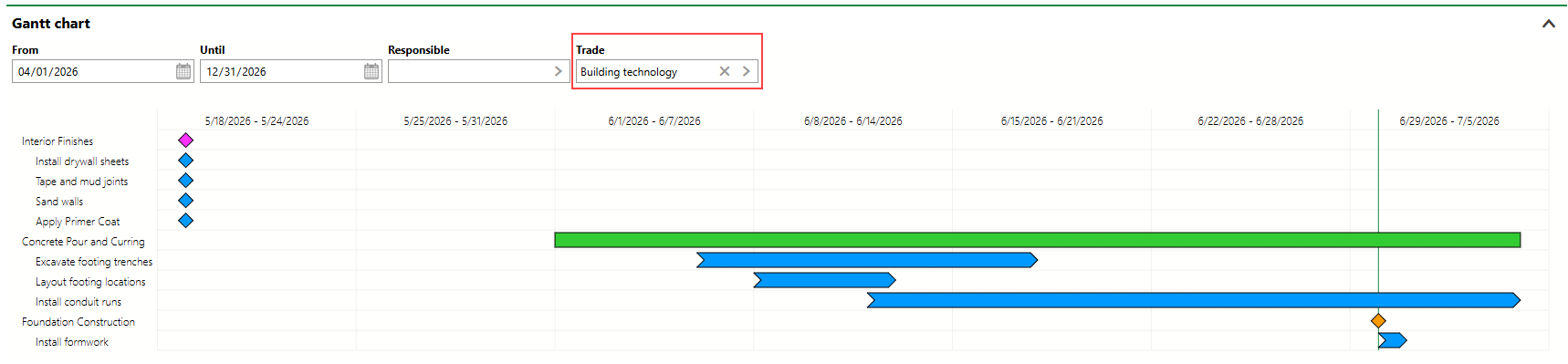The width and height of the screenshot is (1568, 364).
Task: Click the Tape and mud joints row label
Action: (x=81, y=182)
